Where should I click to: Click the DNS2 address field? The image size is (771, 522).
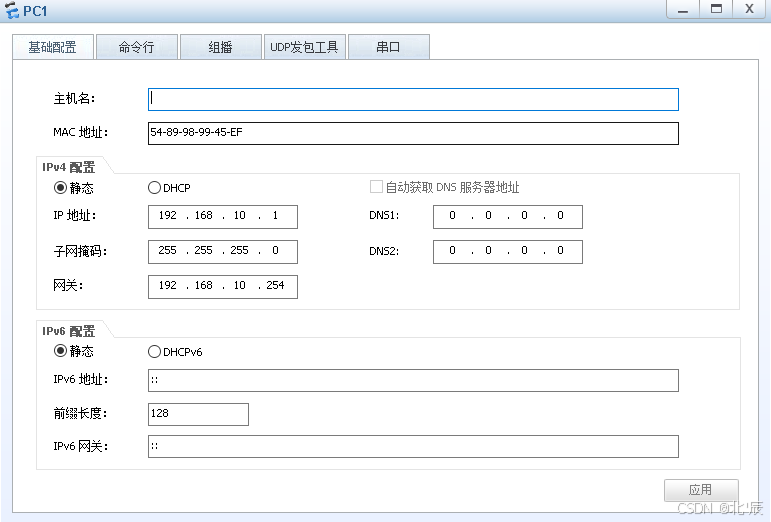(x=507, y=252)
